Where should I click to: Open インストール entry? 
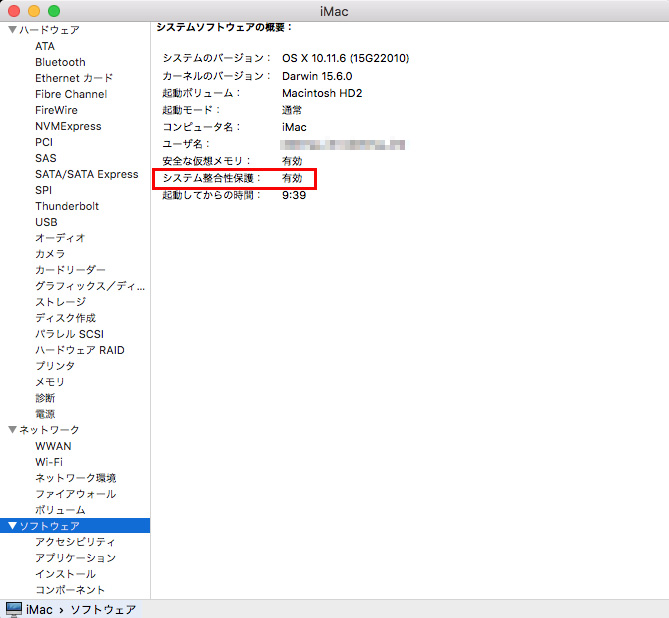coord(65,574)
